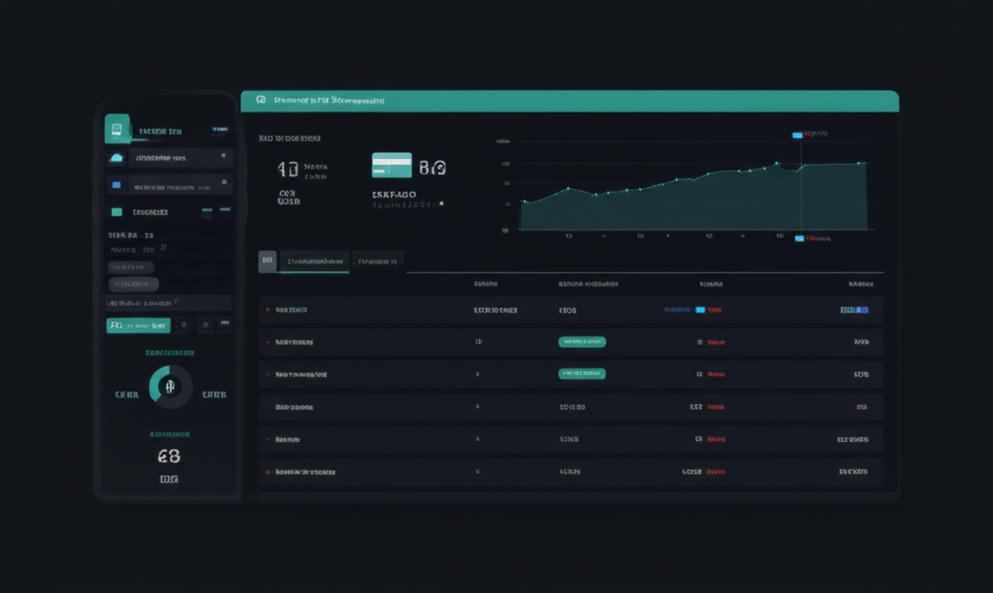The height and width of the screenshot is (593, 993).
Task: Click the dark input bar above teal sidebar button
Action: click(x=168, y=303)
